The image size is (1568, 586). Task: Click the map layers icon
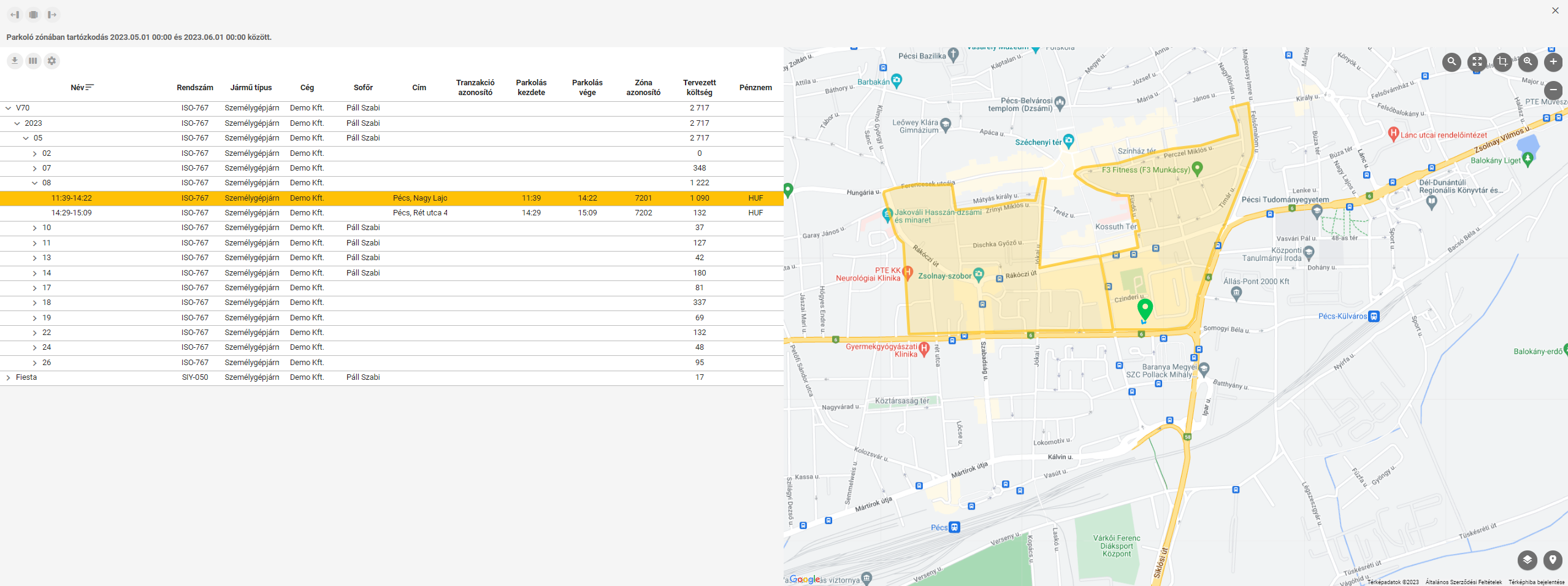(x=1527, y=560)
